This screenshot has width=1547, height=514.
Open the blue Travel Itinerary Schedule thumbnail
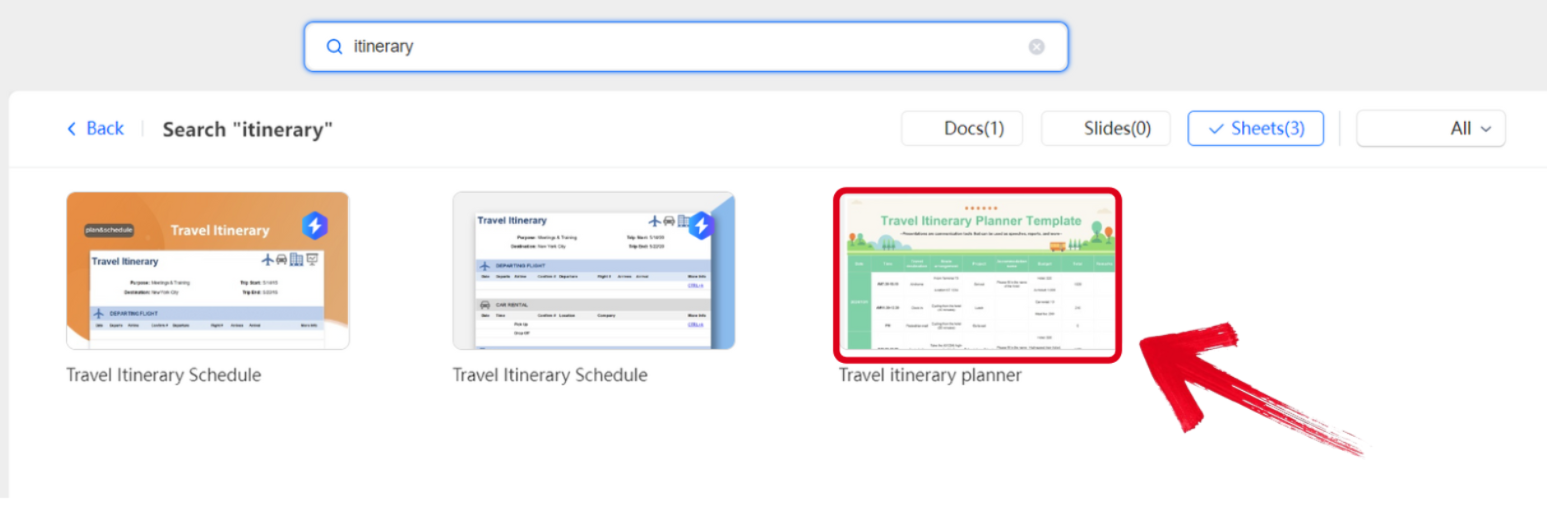[x=594, y=270]
